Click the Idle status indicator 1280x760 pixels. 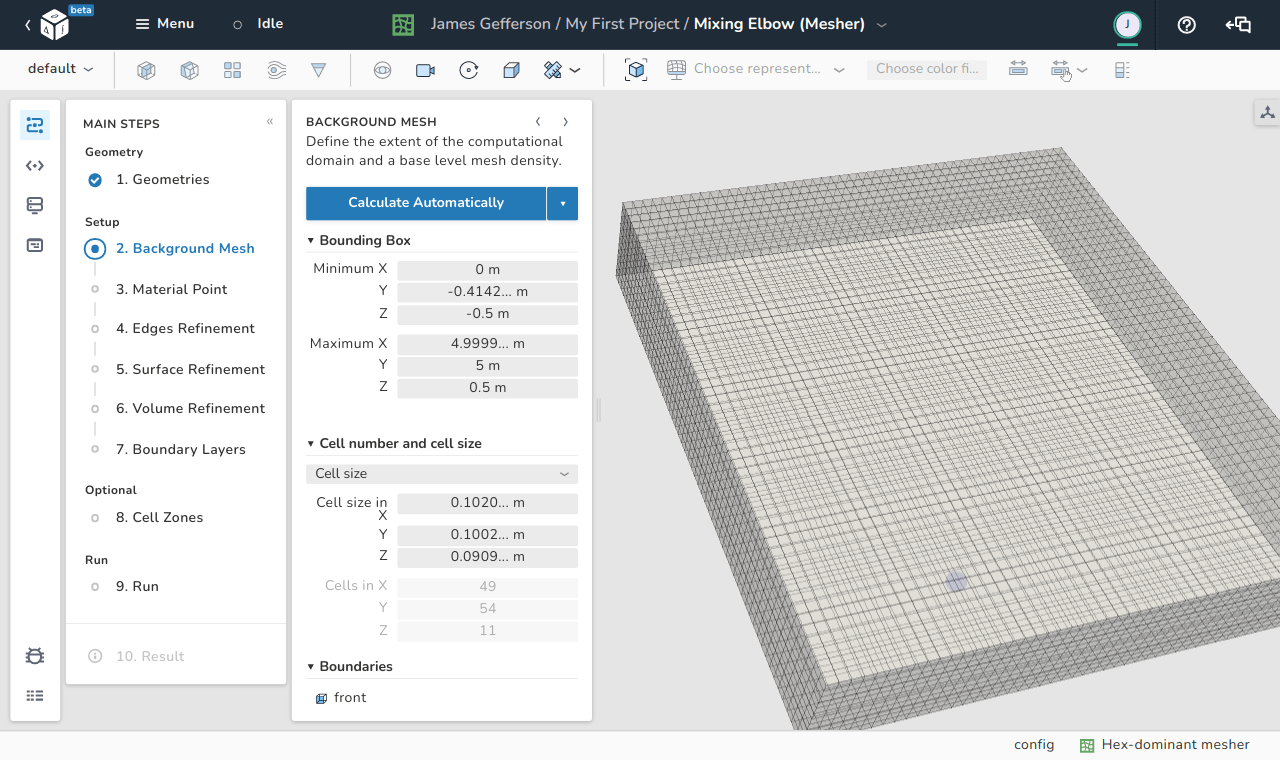pos(258,24)
